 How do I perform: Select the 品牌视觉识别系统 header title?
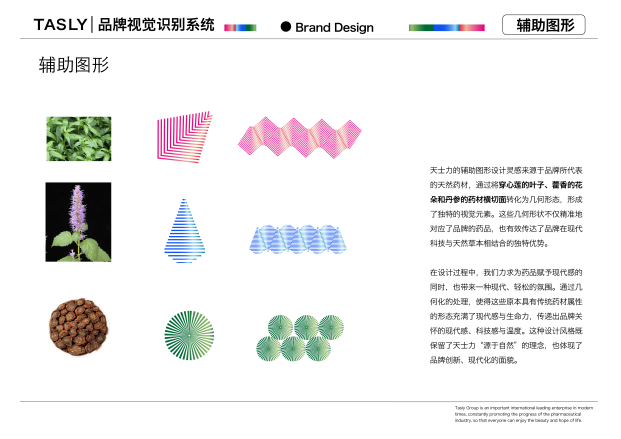(x=155, y=25)
